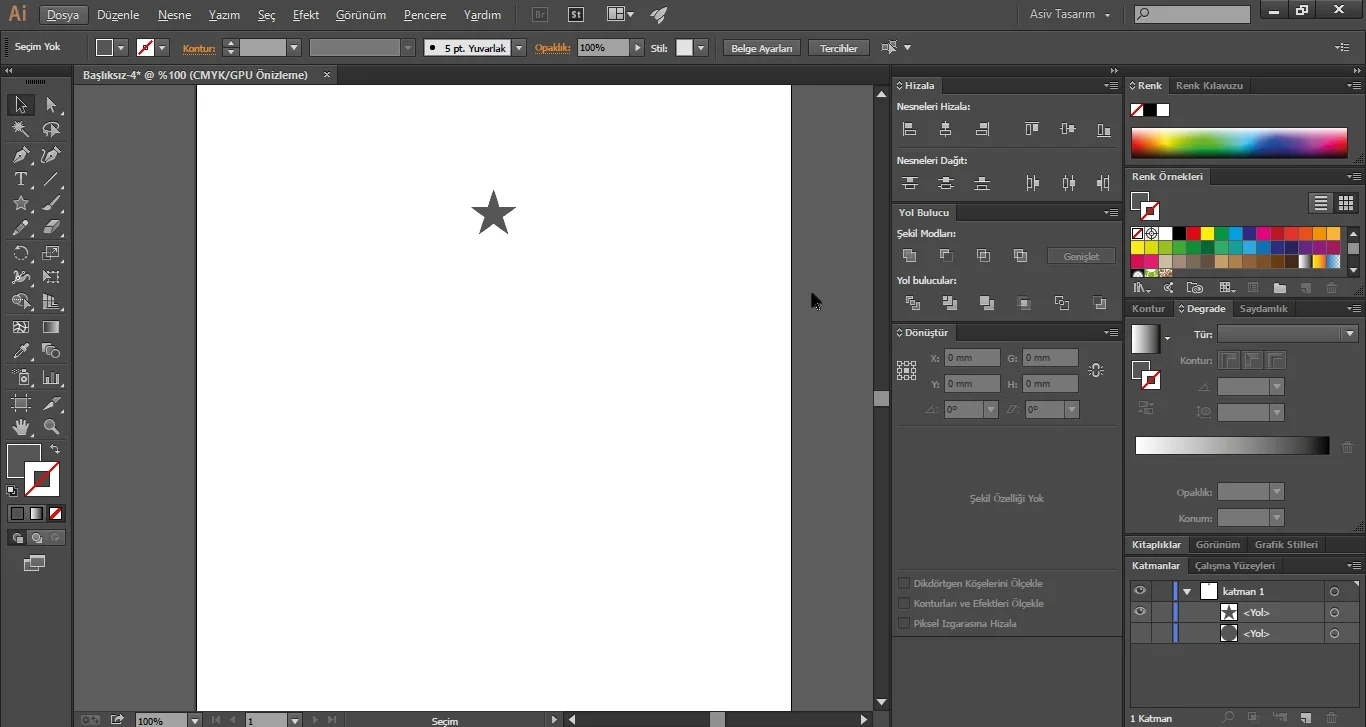Click Opaklık label in control bar
The width and height of the screenshot is (1366, 727).
point(553,48)
